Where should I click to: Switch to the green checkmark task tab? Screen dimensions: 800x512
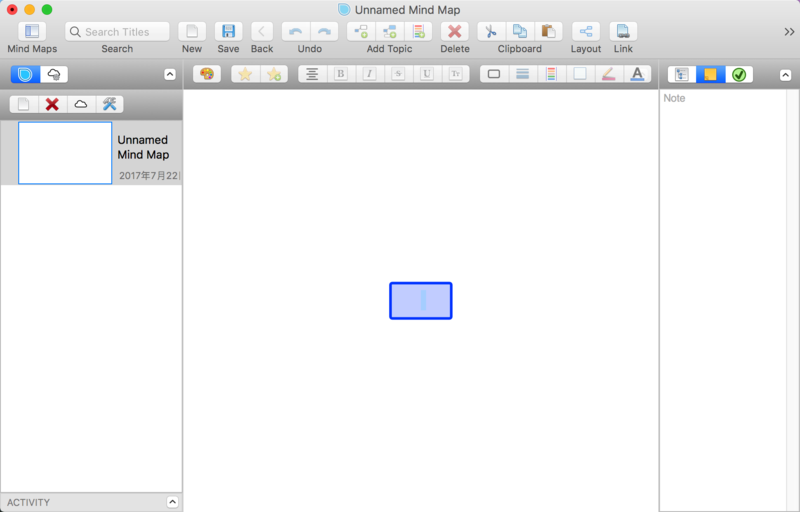(739, 74)
